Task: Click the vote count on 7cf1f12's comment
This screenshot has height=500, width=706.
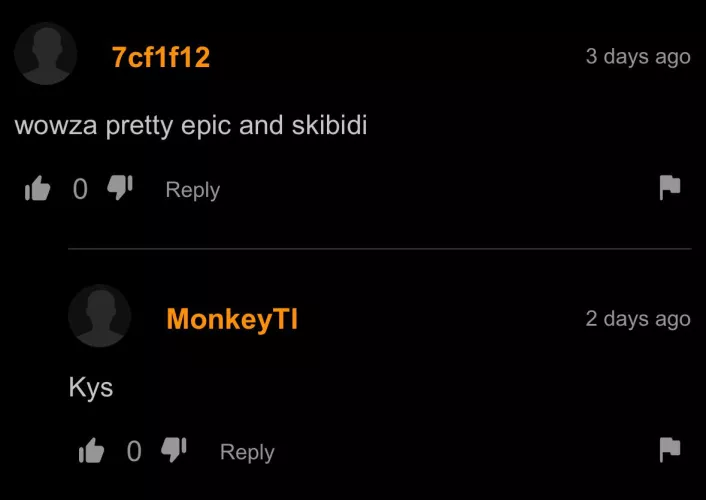Action: click(x=80, y=189)
